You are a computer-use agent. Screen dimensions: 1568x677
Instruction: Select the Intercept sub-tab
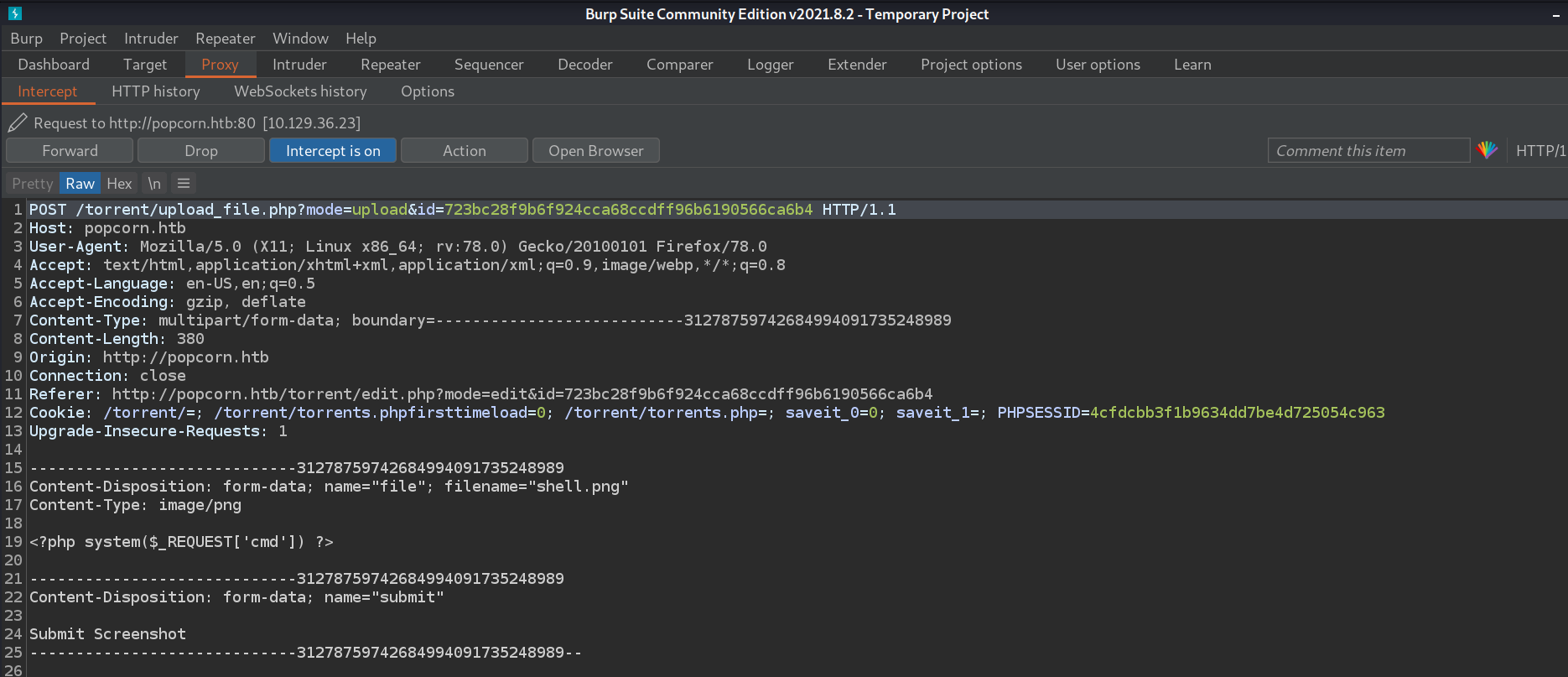pos(48,91)
